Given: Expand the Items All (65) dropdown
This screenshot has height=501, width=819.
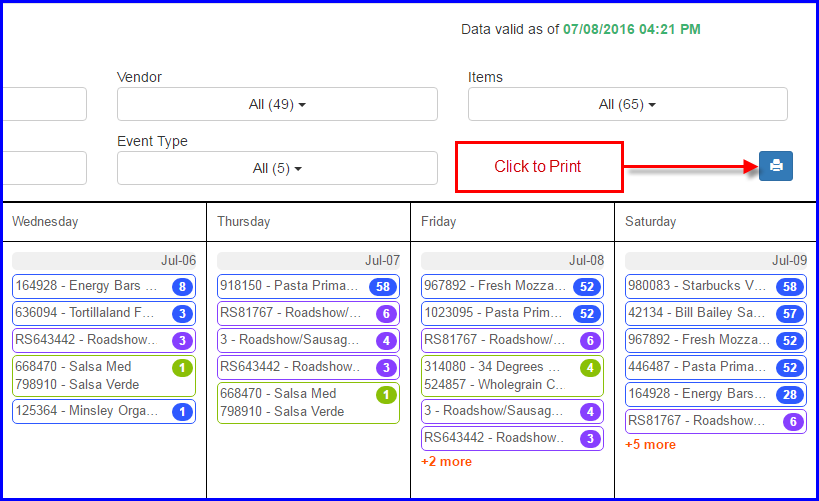Looking at the screenshot, I should [x=627, y=104].
